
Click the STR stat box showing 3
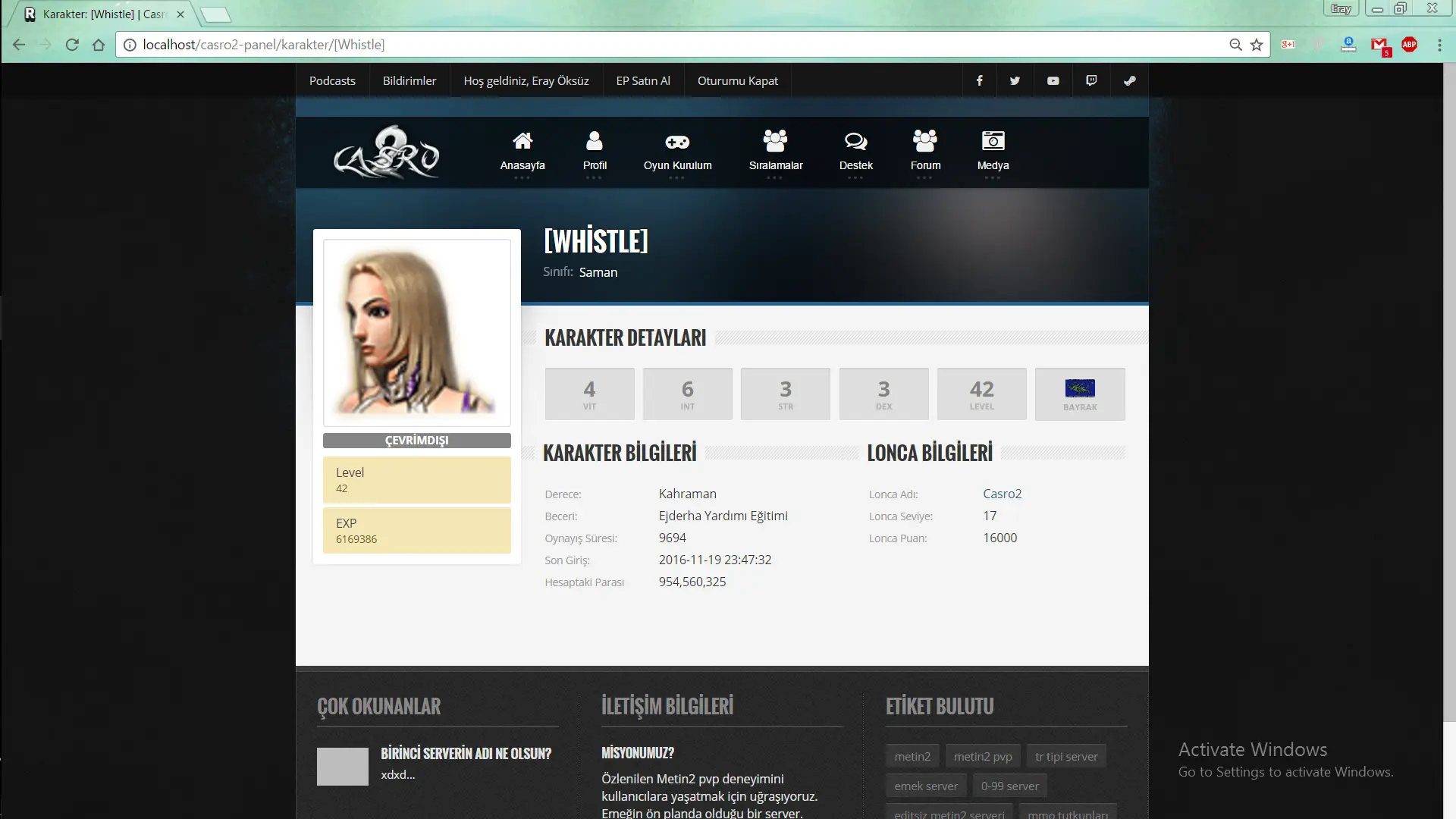pyautogui.click(x=785, y=394)
